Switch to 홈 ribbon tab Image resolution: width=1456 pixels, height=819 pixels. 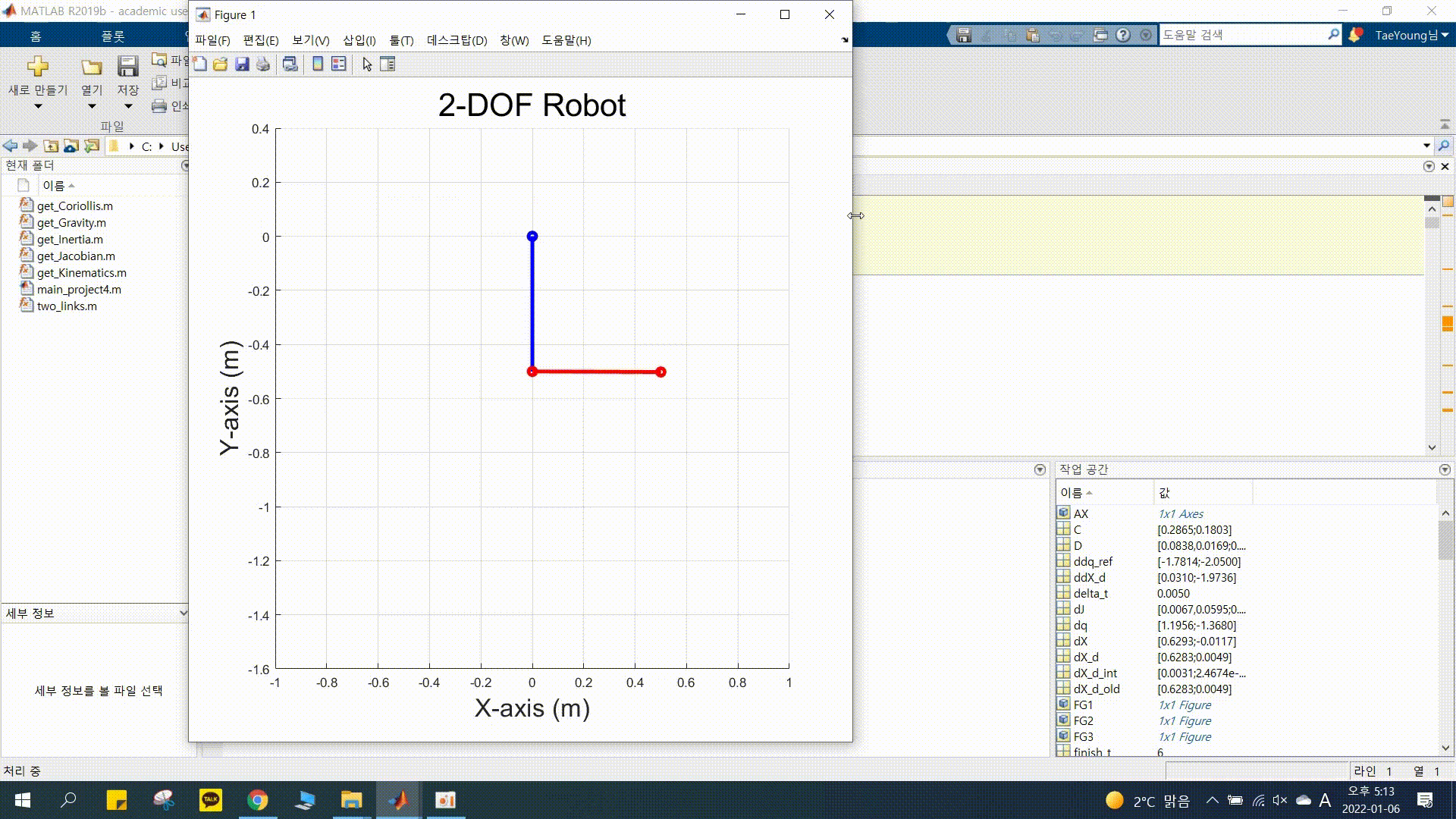point(36,36)
